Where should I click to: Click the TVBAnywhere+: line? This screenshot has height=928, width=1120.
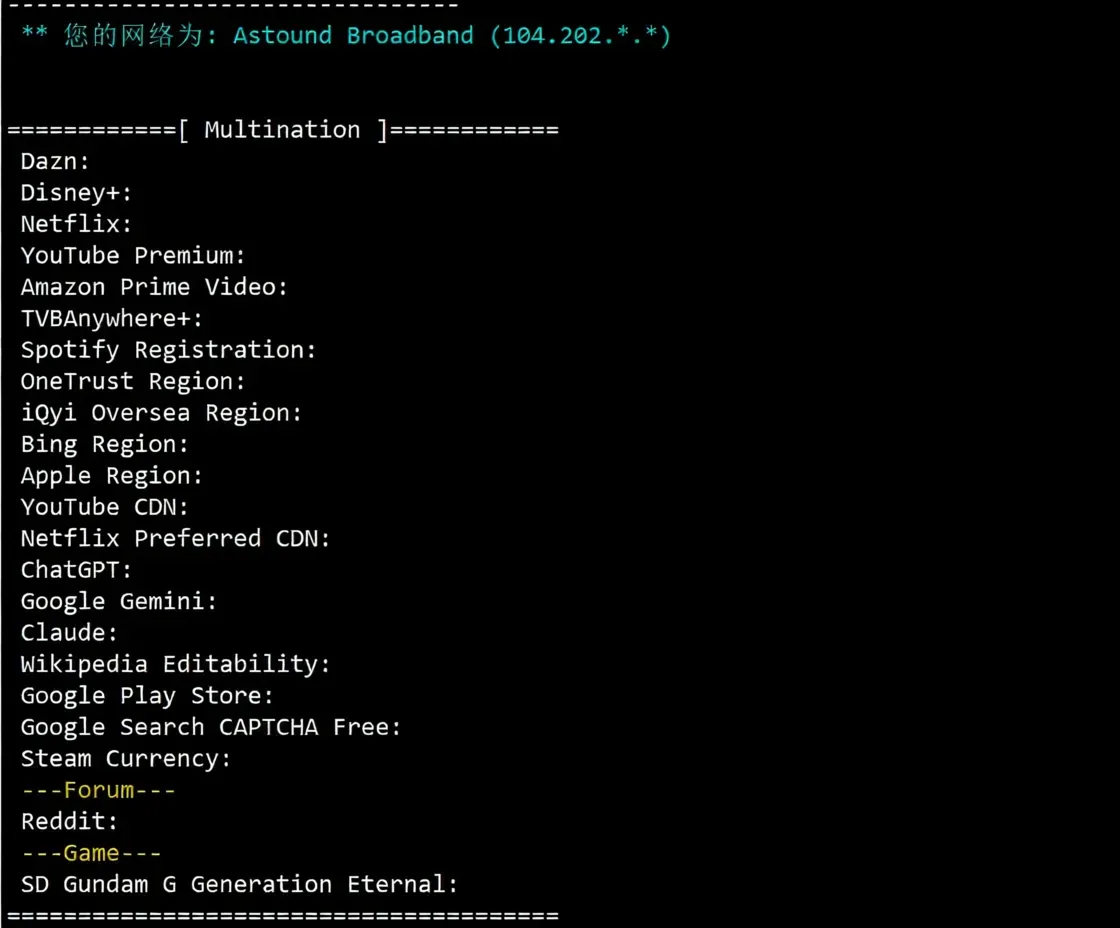pyautogui.click(x=112, y=319)
